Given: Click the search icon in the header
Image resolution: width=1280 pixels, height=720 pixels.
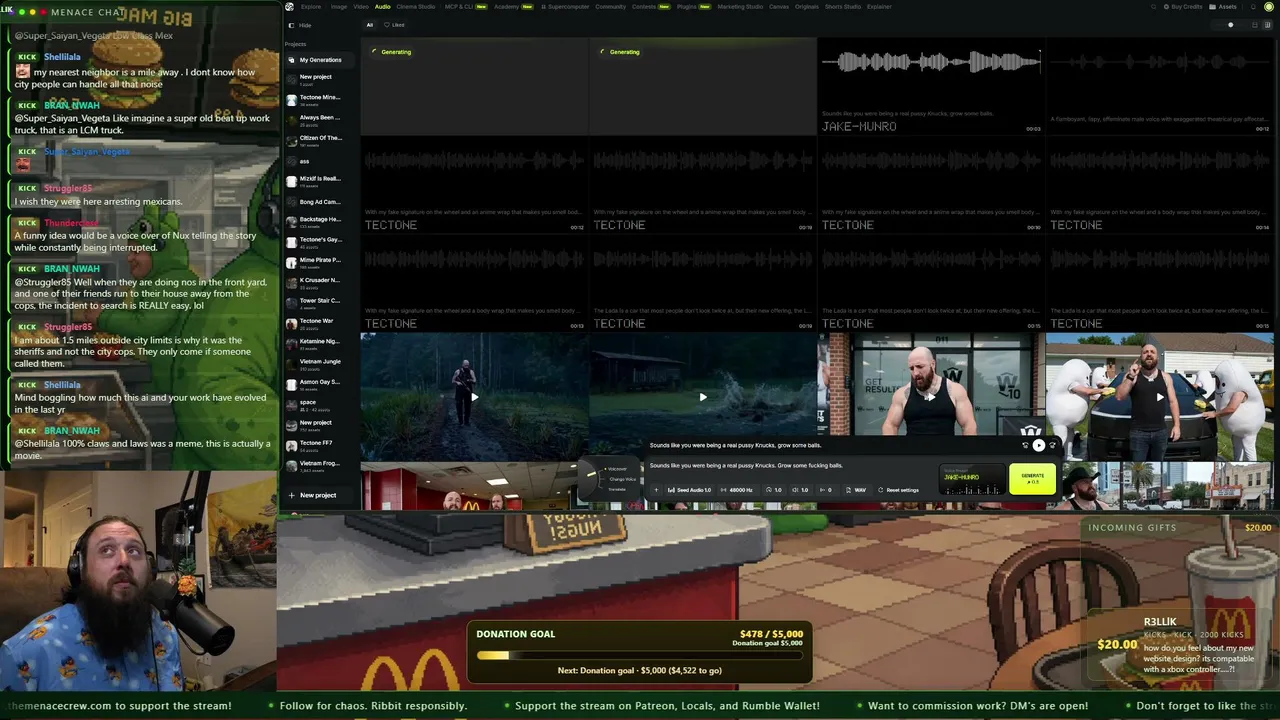Looking at the screenshot, I should pyautogui.click(x=1153, y=7).
